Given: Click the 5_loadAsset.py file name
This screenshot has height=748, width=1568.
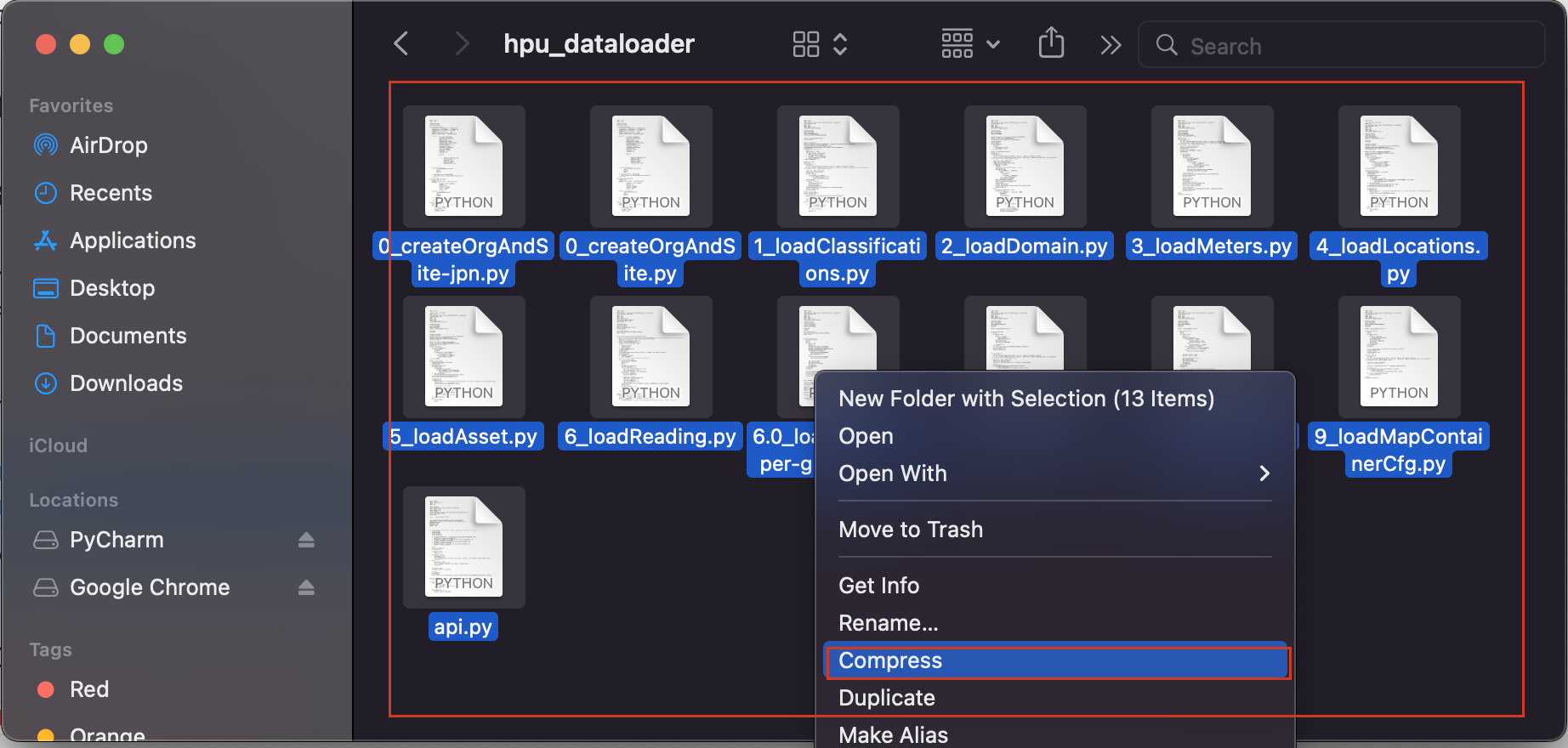Looking at the screenshot, I should (463, 437).
